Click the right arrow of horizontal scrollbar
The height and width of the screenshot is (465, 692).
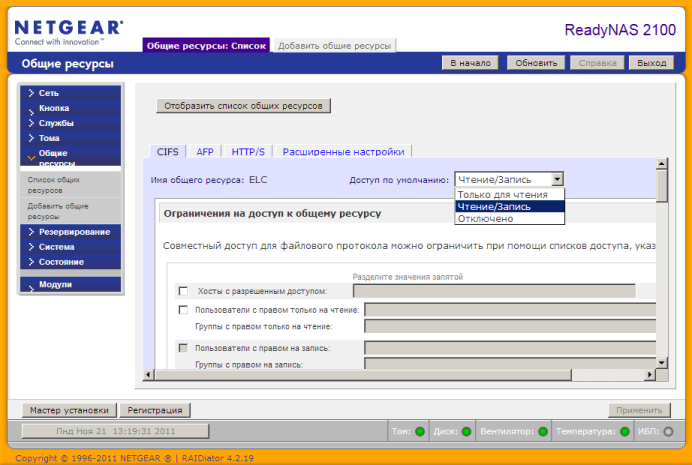point(650,375)
